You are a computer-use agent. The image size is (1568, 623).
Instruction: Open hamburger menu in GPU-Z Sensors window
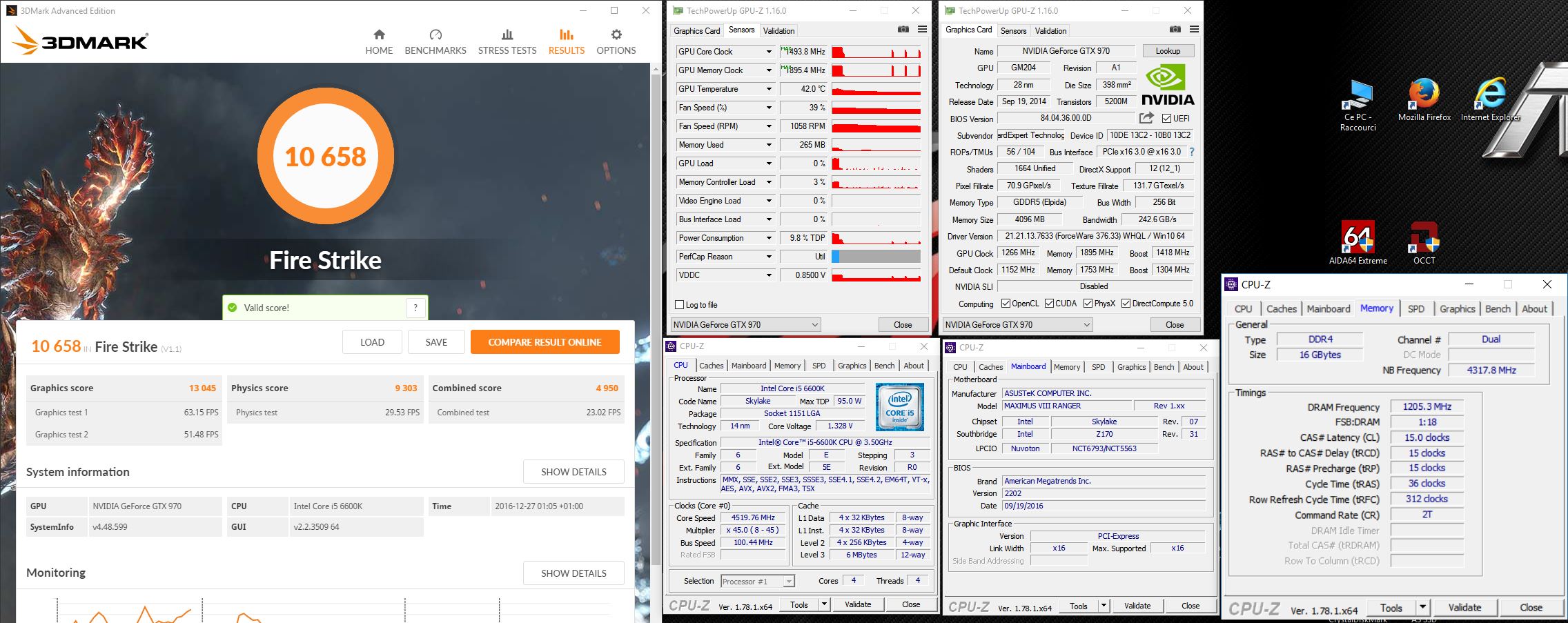(922, 30)
